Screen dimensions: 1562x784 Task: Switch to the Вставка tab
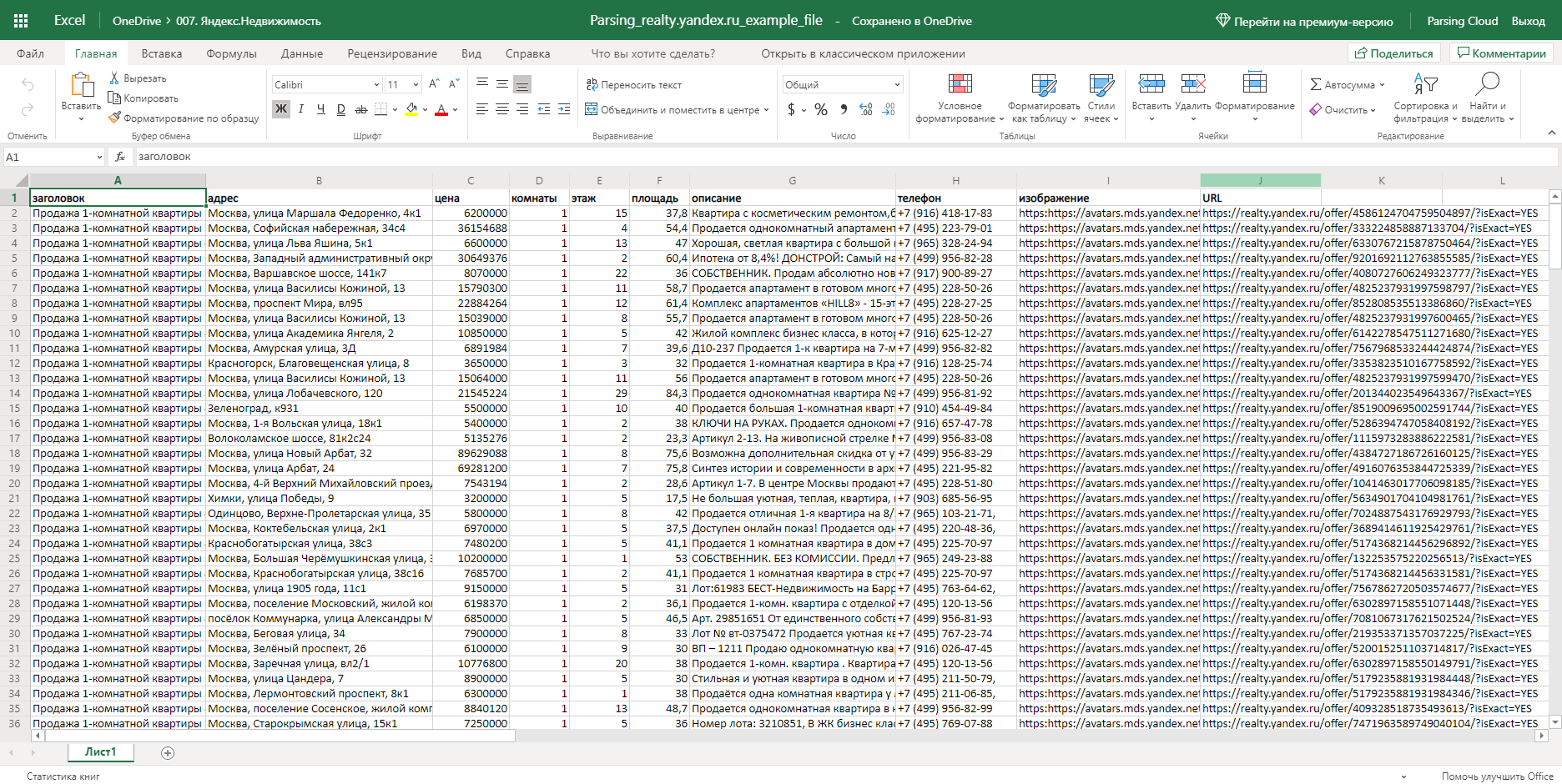click(x=162, y=53)
